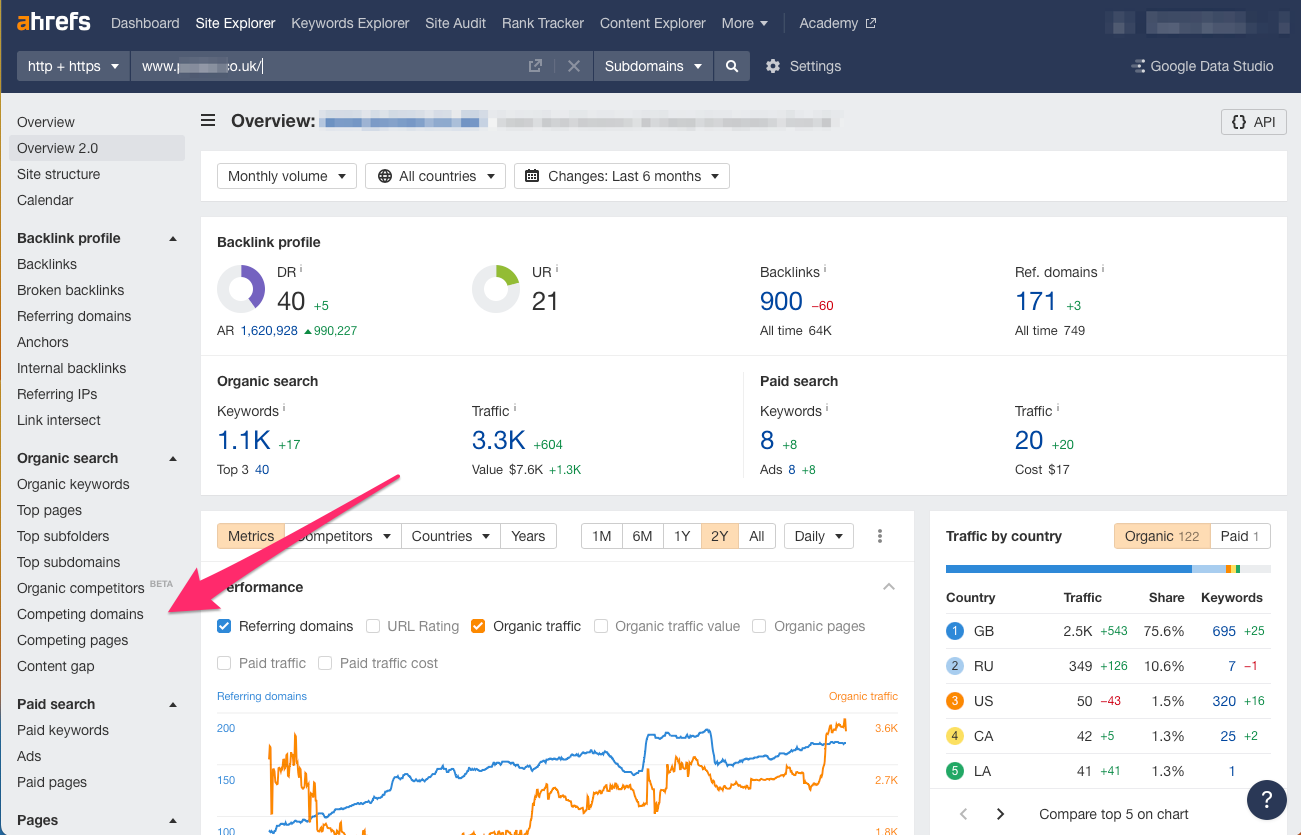
Task: Open the Subdomains mode dropdown
Action: point(653,66)
